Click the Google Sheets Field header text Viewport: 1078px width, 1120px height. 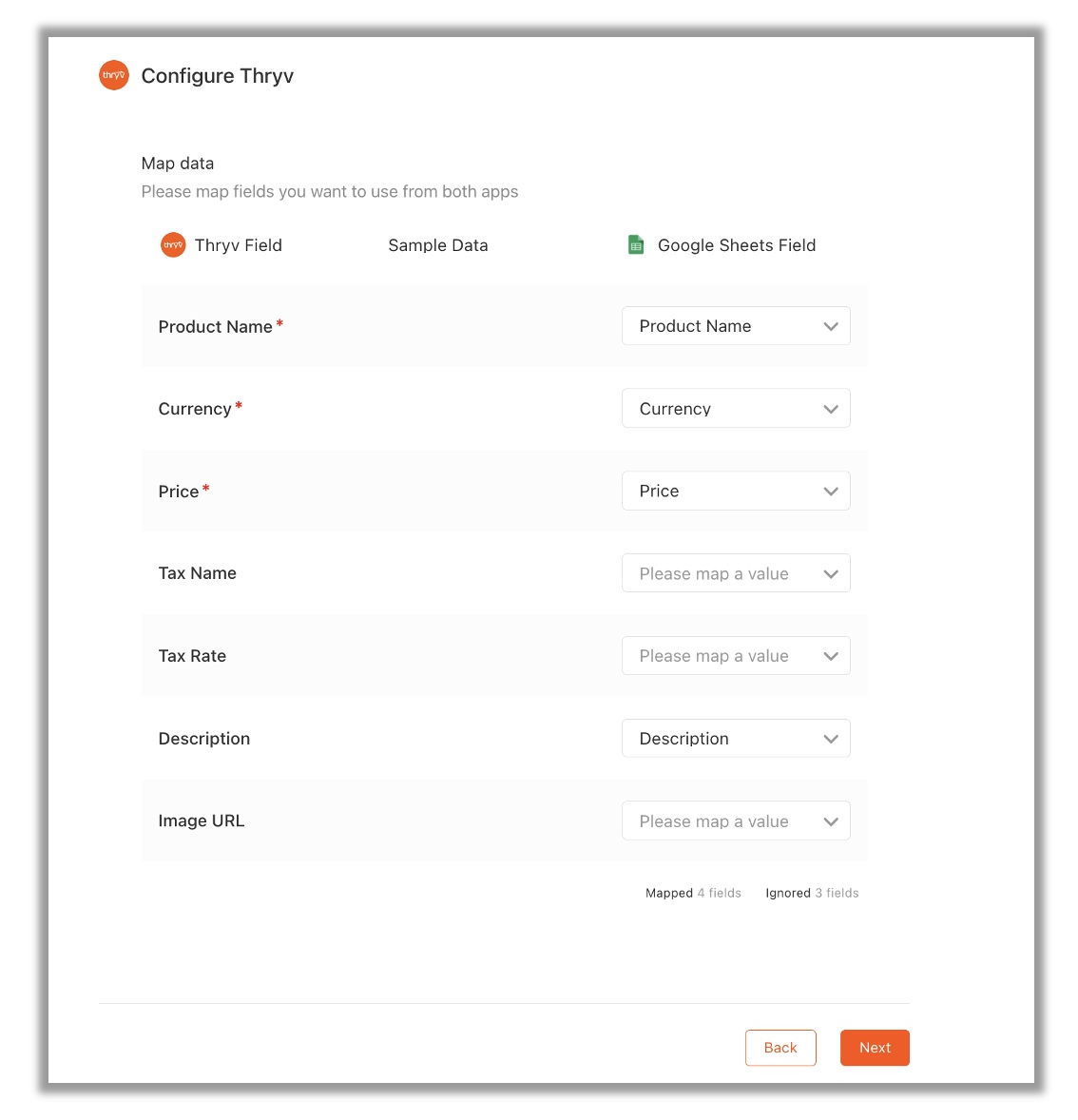pyautogui.click(x=737, y=245)
